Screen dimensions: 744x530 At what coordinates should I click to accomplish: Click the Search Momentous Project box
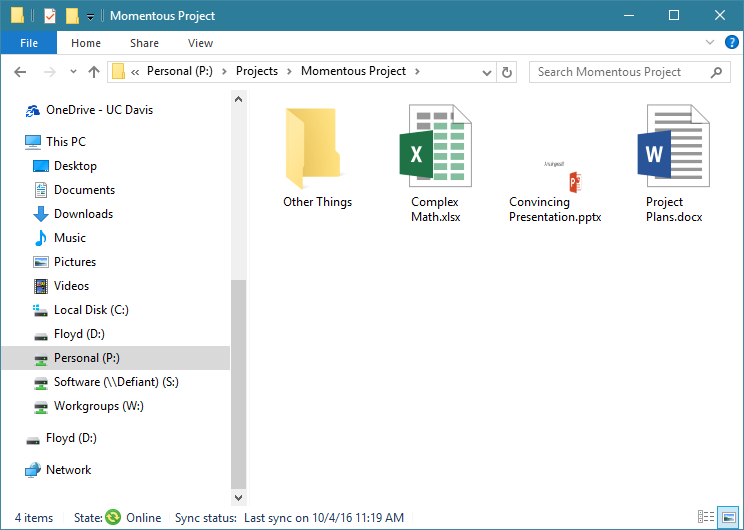click(620, 72)
